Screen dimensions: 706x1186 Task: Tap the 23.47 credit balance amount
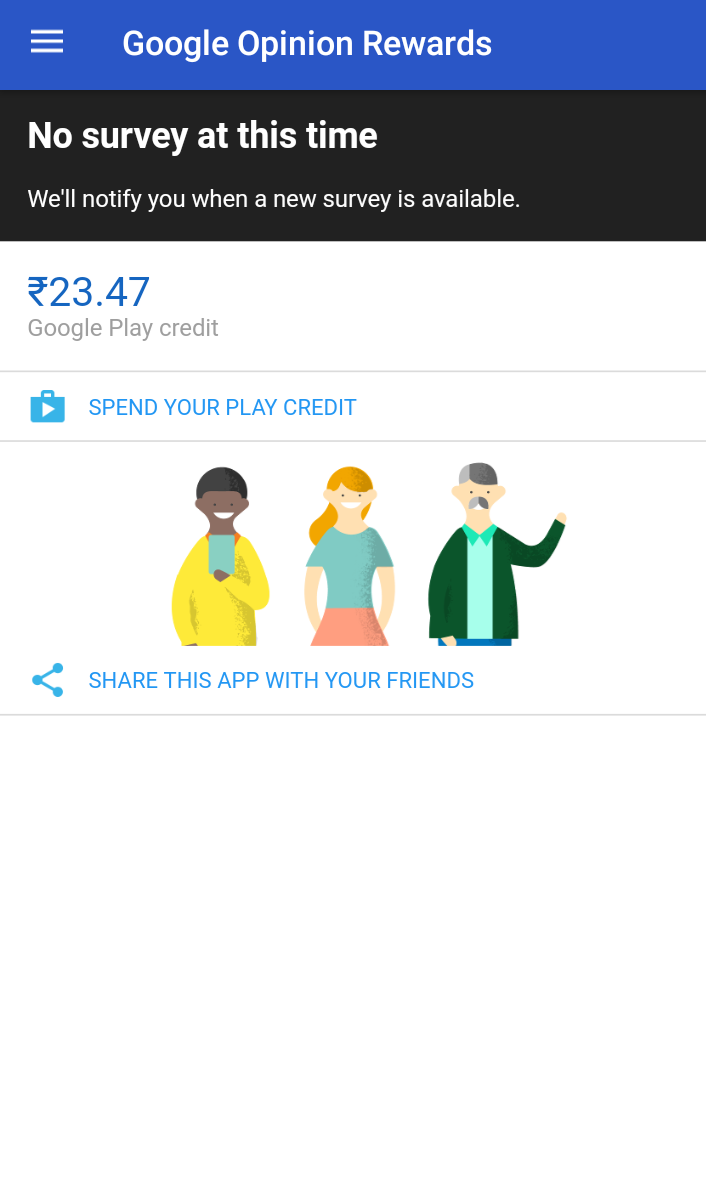click(99, 291)
